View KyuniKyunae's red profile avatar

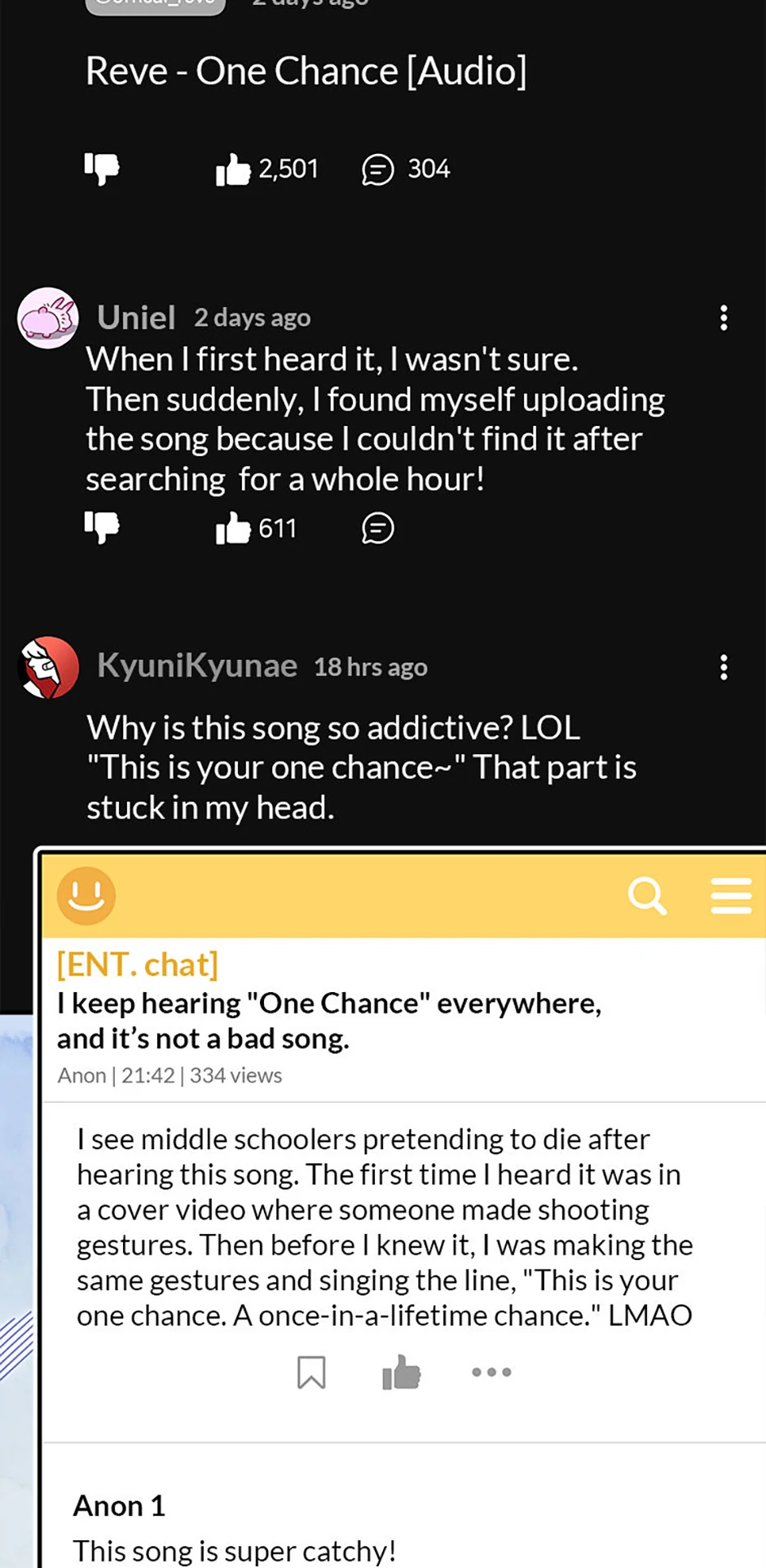point(48,668)
